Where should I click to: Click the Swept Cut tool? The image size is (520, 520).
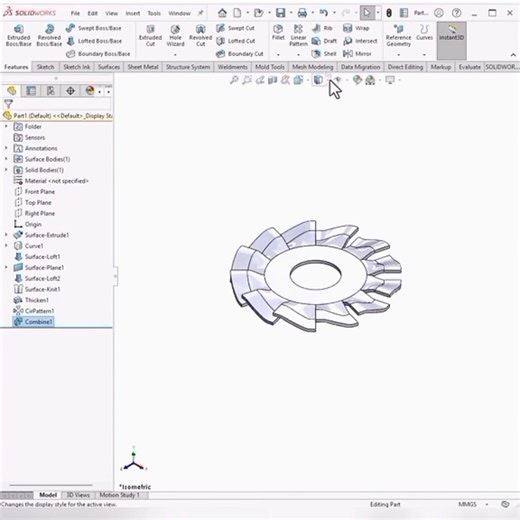pyautogui.click(x=235, y=28)
